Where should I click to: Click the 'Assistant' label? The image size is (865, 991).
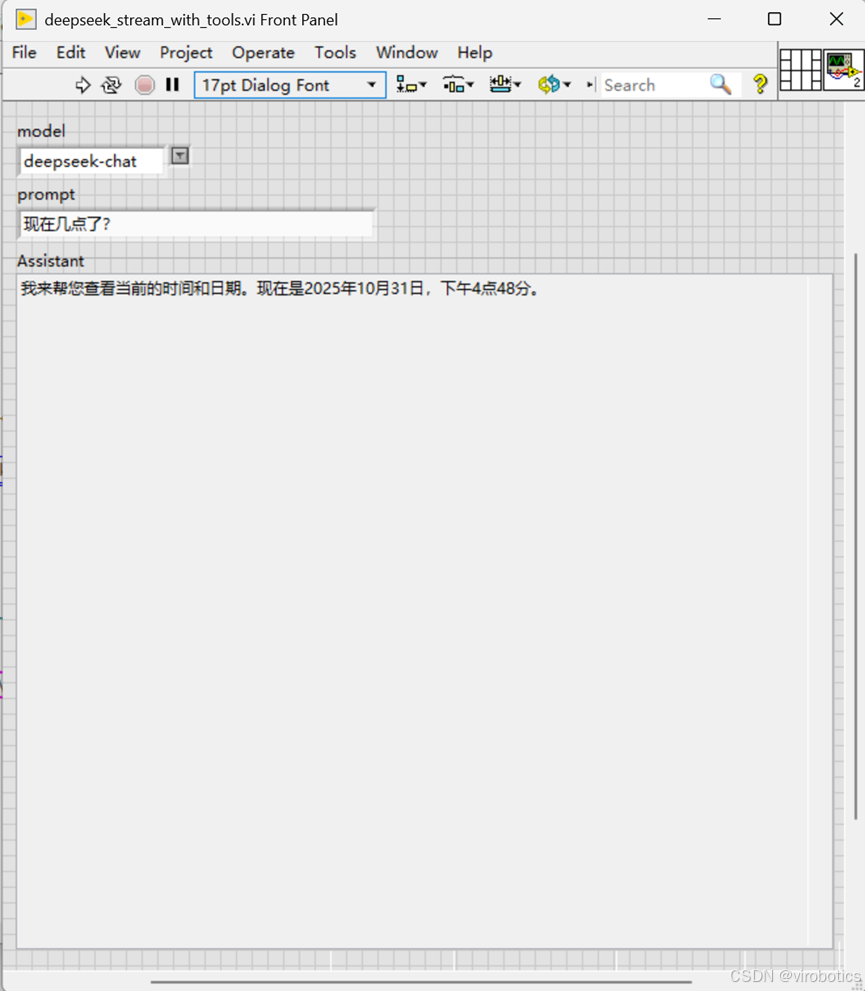point(51,261)
